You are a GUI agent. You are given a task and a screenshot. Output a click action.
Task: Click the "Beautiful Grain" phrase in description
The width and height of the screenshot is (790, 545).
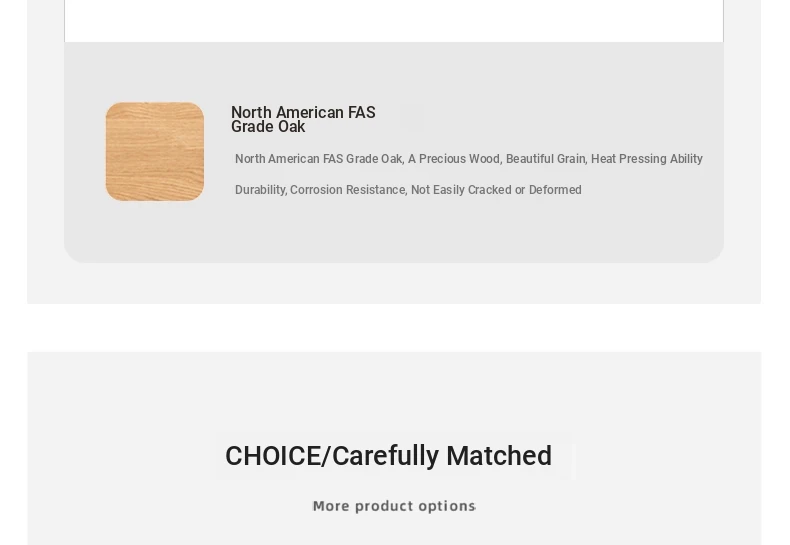point(546,159)
